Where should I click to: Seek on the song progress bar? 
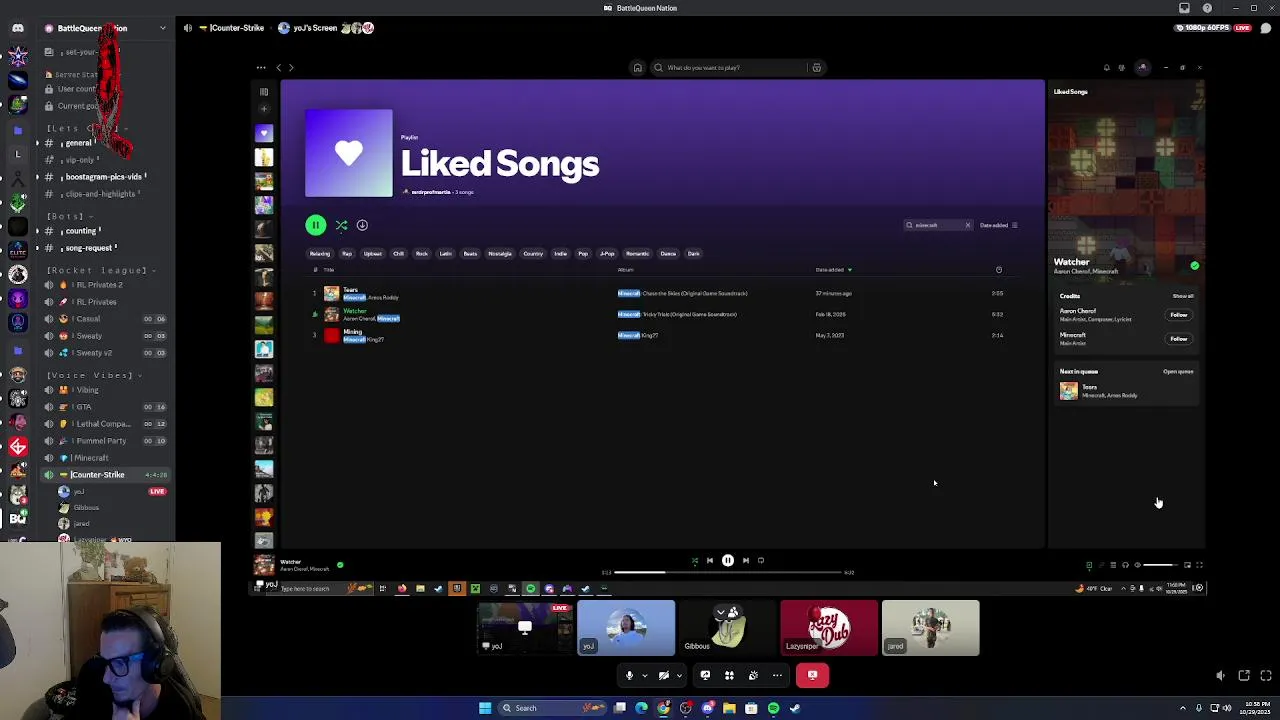click(x=728, y=572)
